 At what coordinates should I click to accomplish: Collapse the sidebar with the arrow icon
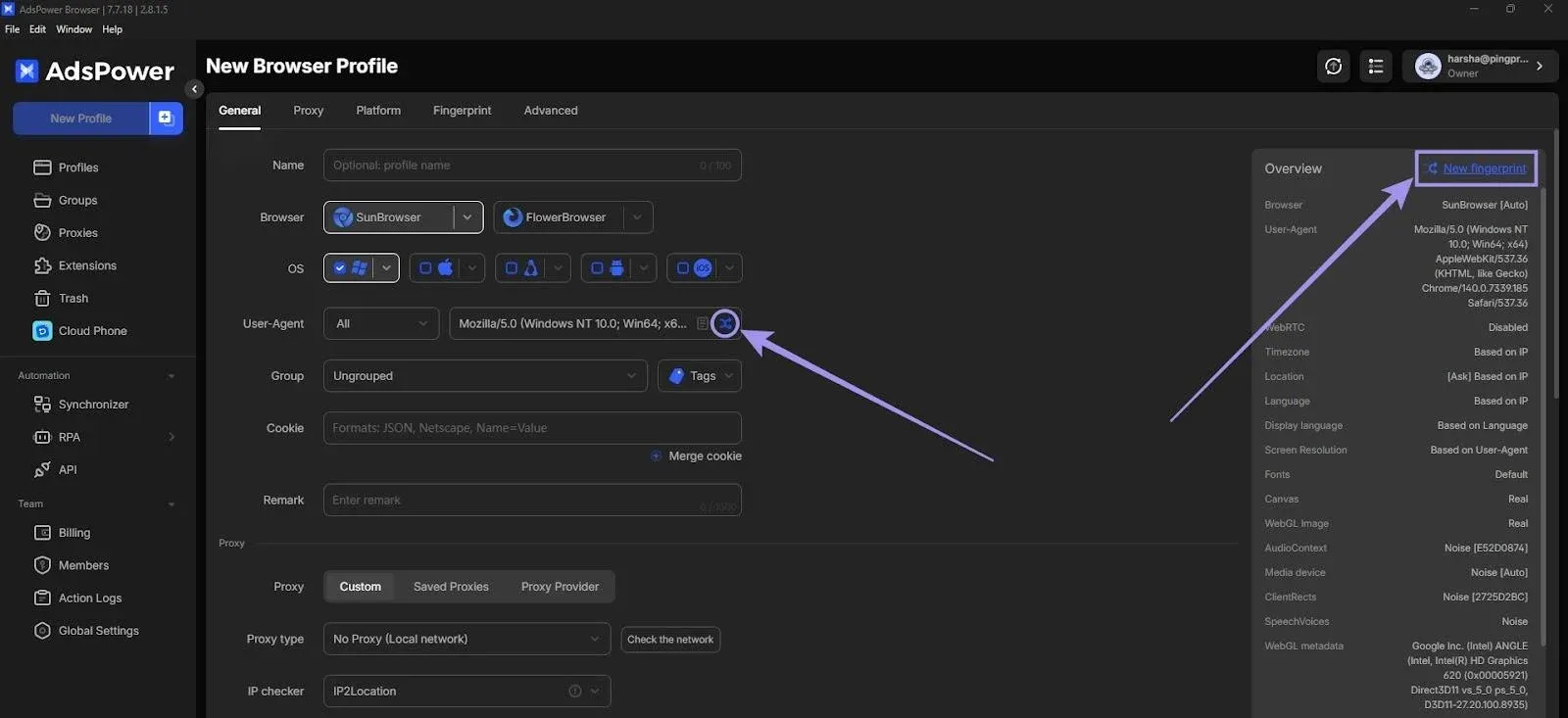(x=194, y=89)
